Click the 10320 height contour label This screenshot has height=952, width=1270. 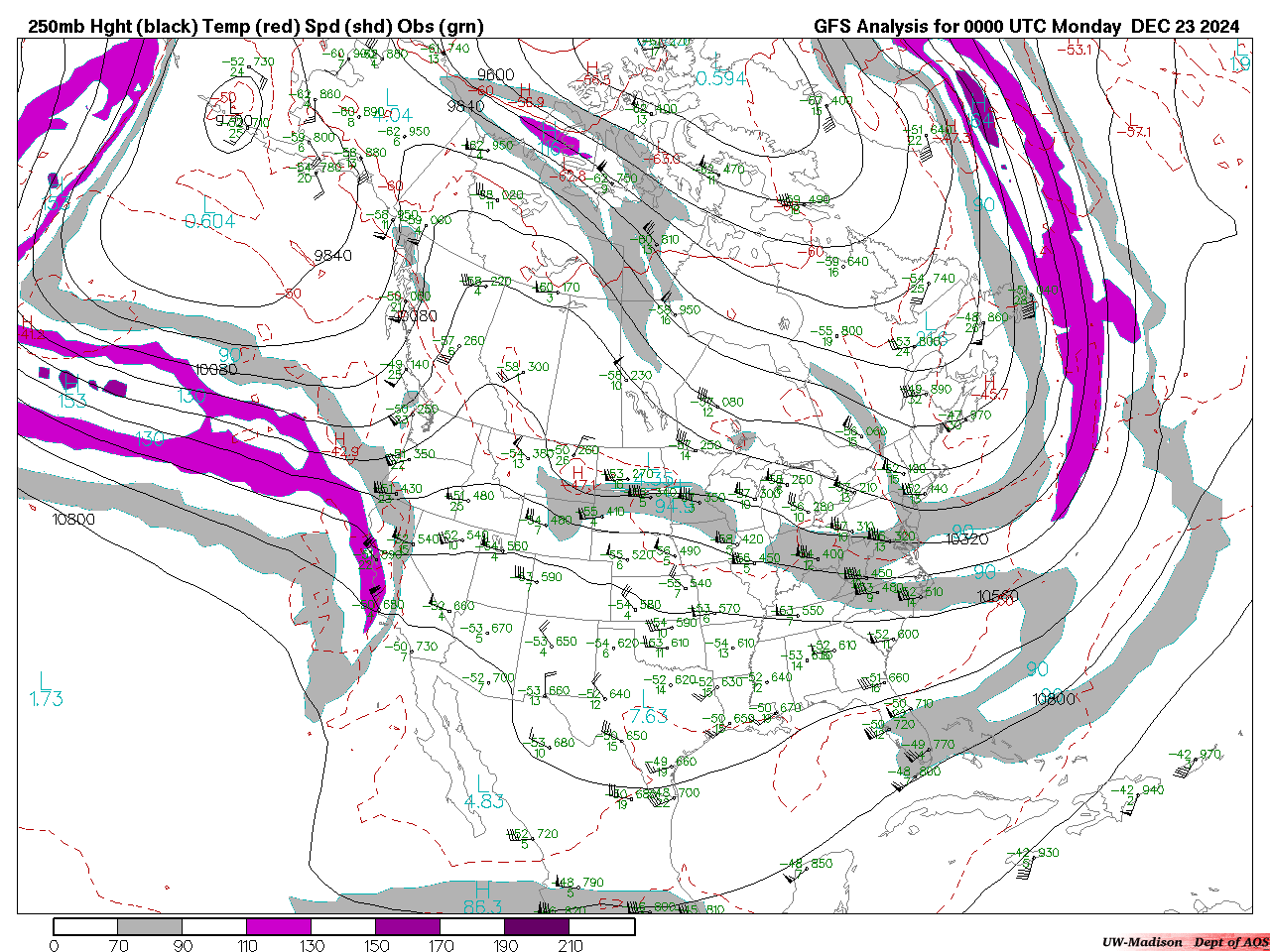[967, 540]
